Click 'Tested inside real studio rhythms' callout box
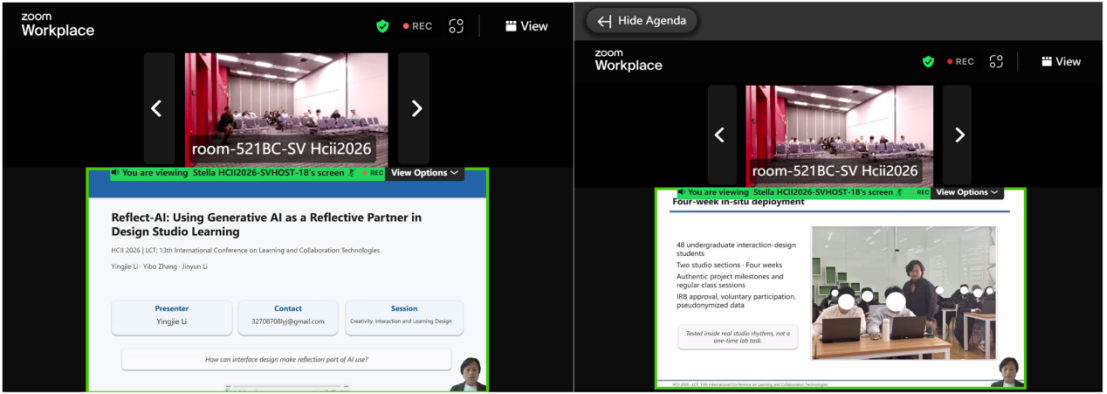 click(738, 337)
